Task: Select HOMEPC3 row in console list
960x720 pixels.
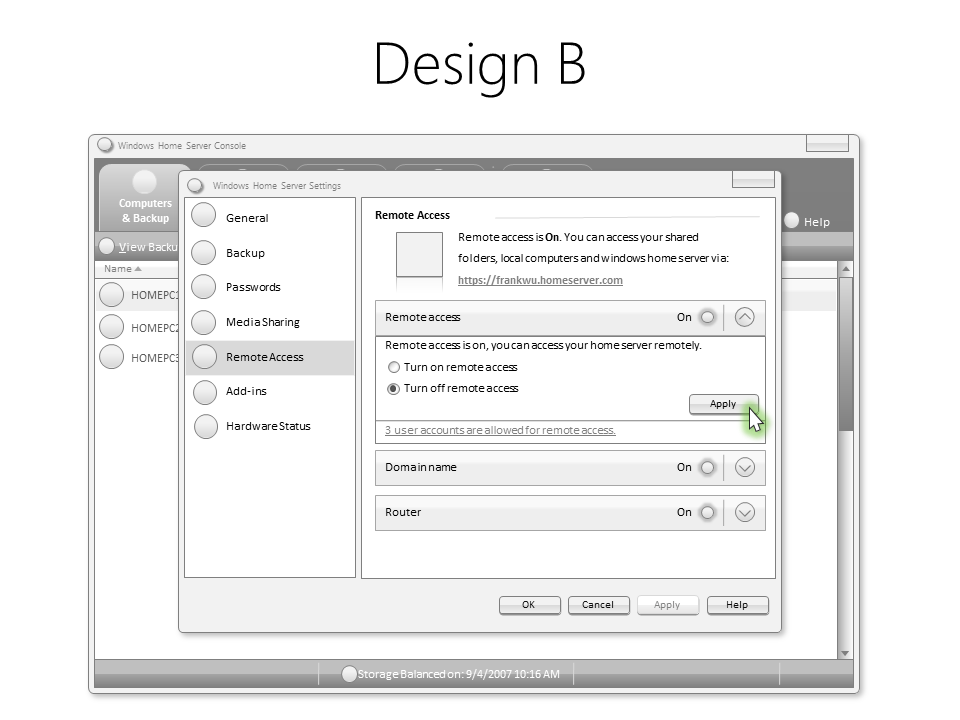Action: click(138, 358)
